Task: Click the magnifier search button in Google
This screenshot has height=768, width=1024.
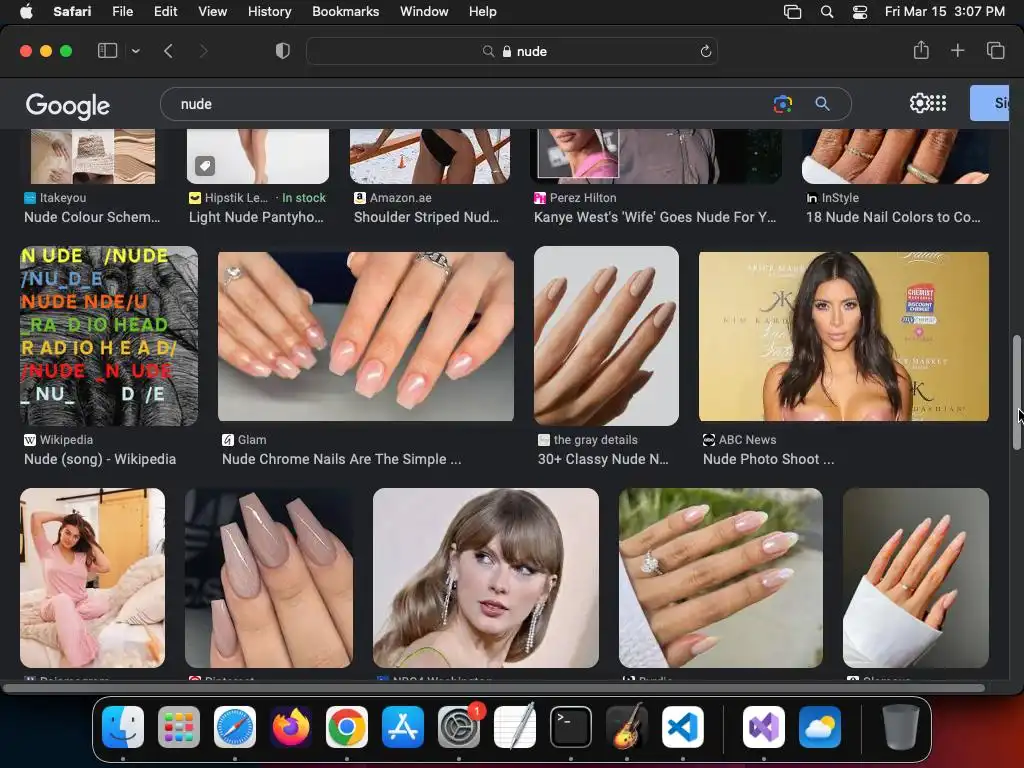Action: point(822,104)
